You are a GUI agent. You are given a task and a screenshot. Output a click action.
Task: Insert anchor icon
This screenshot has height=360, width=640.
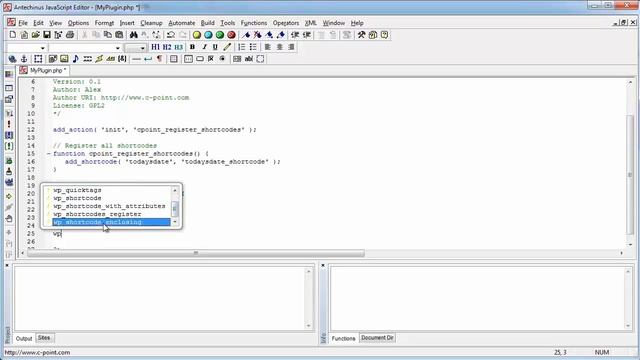24,59
